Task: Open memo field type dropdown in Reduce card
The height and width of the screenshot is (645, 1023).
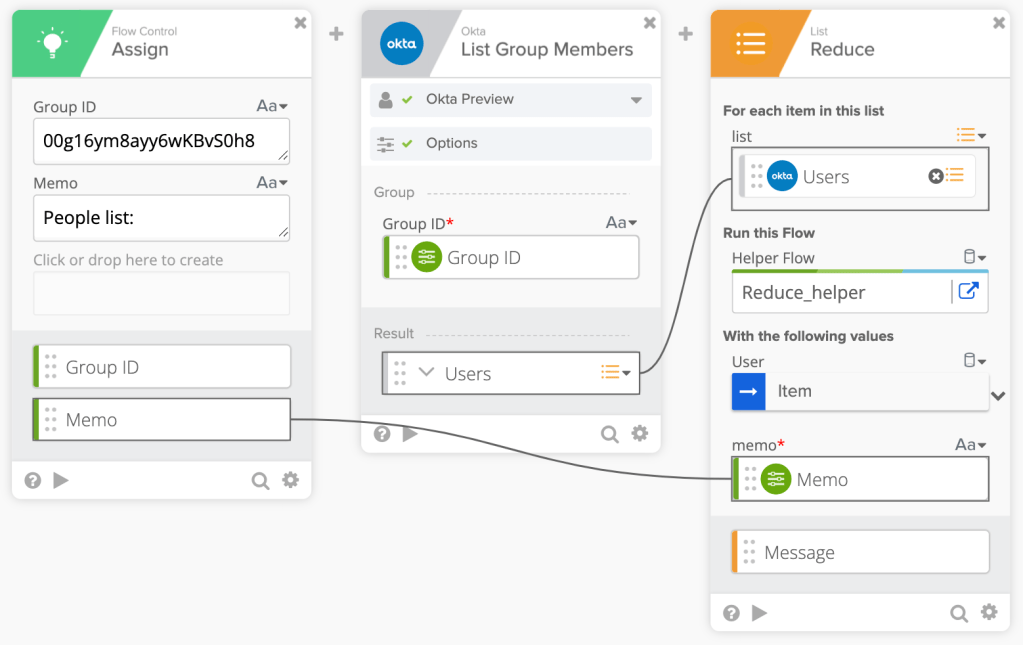Action: (970, 445)
